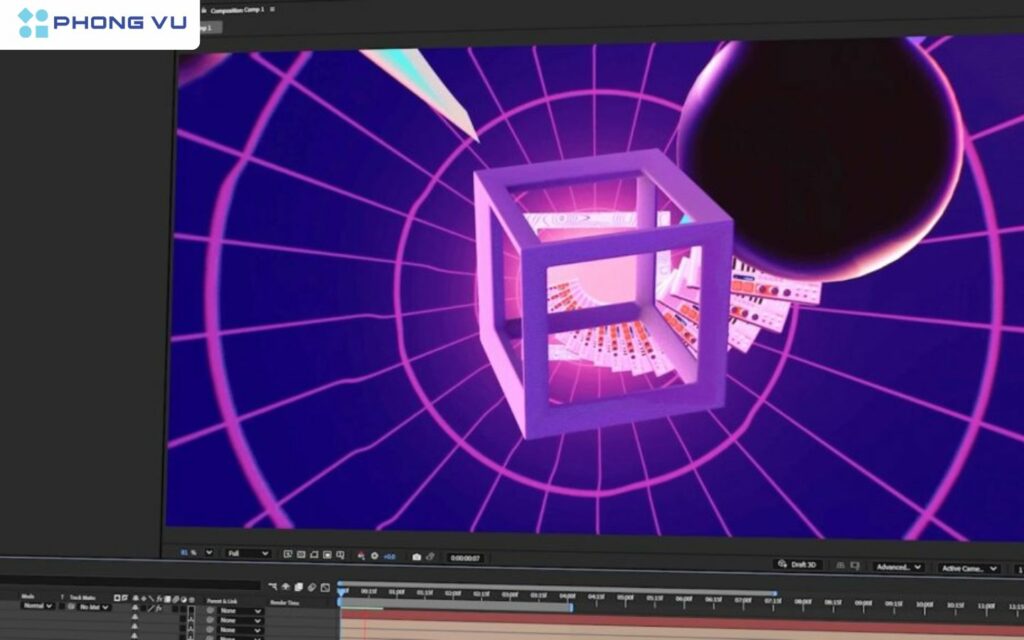Click the Motion Blur master switch icon
Image resolution: width=1024 pixels, height=640 pixels.
(312, 584)
